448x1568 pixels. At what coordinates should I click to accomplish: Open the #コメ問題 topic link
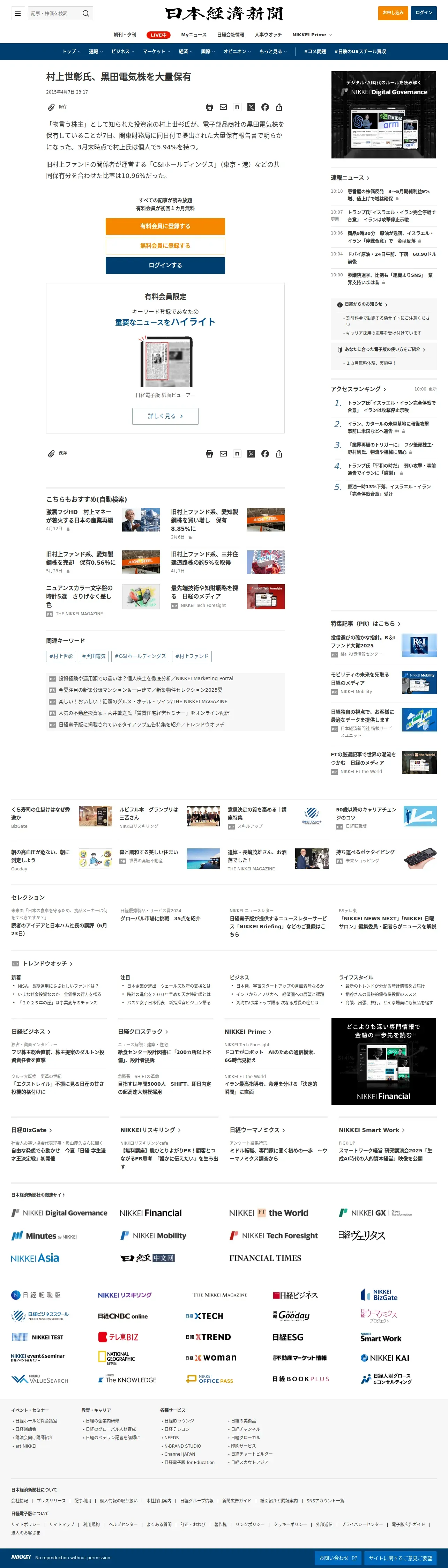[x=315, y=52]
